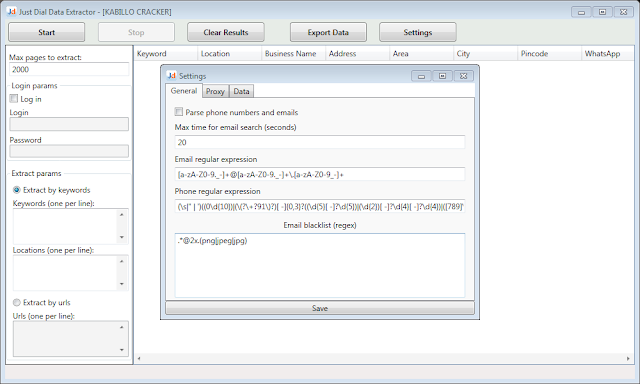
Task: Open Settings from the toolbar
Action: click(x=418, y=32)
